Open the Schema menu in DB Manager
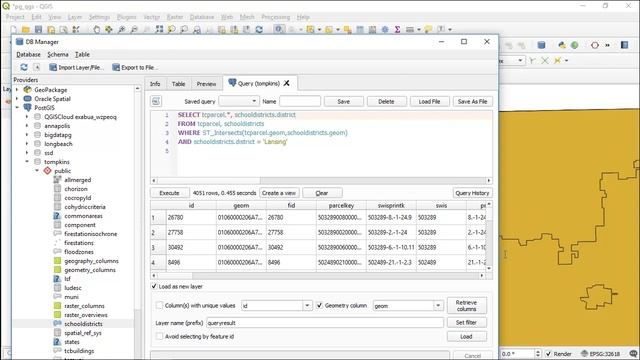This screenshot has height=360, width=640. click(58, 54)
